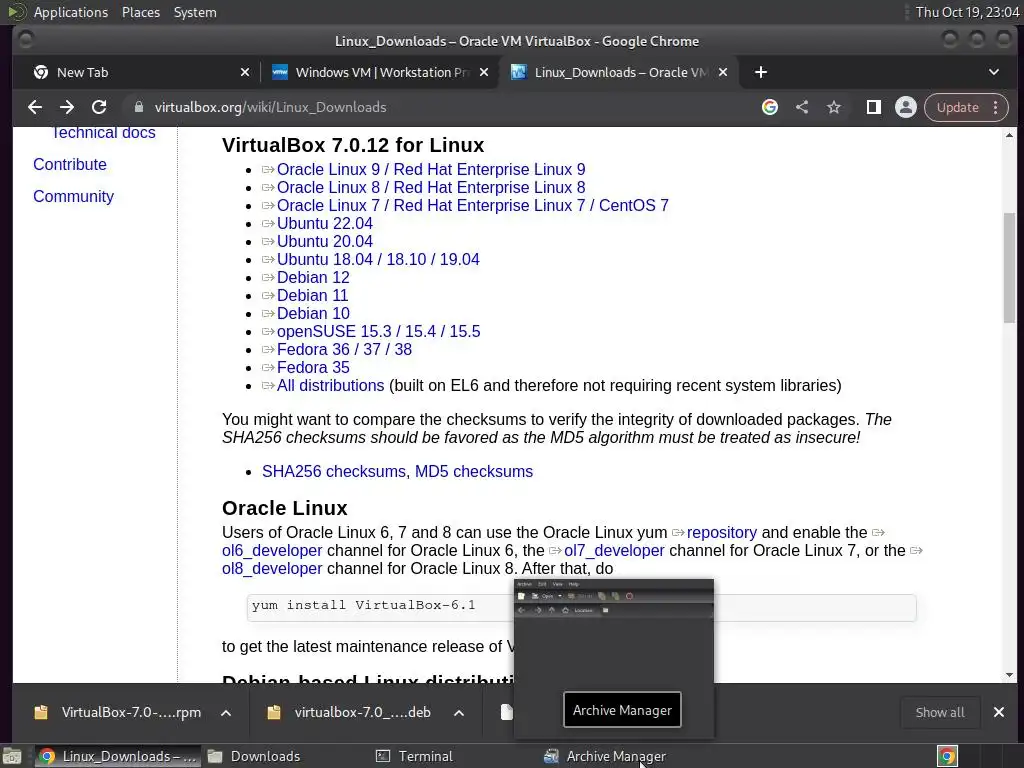Download the Ubuntu 20.04 package
1024x768 pixels.
coord(325,242)
